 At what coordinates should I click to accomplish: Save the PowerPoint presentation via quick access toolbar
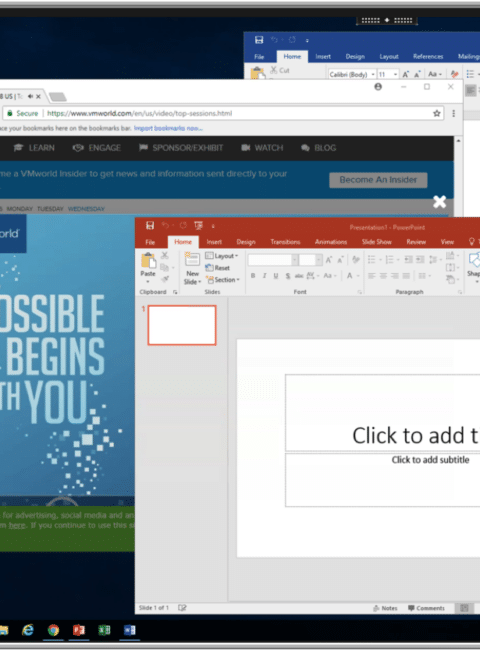(x=150, y=226)
